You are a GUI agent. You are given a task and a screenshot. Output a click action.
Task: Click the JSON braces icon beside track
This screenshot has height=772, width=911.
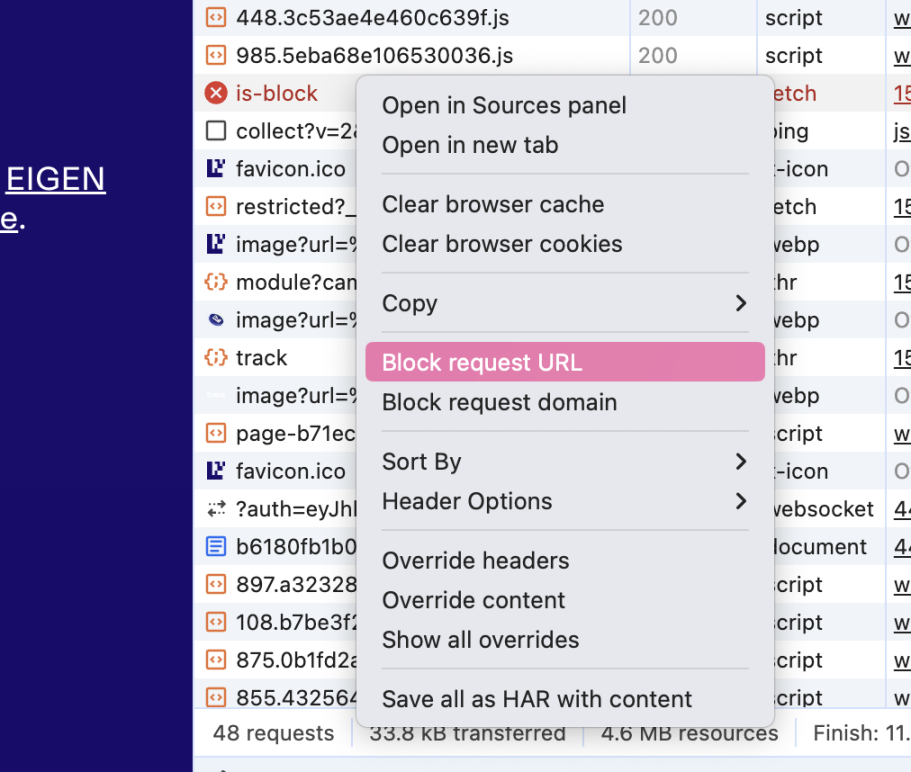click(x=215, y=358)
